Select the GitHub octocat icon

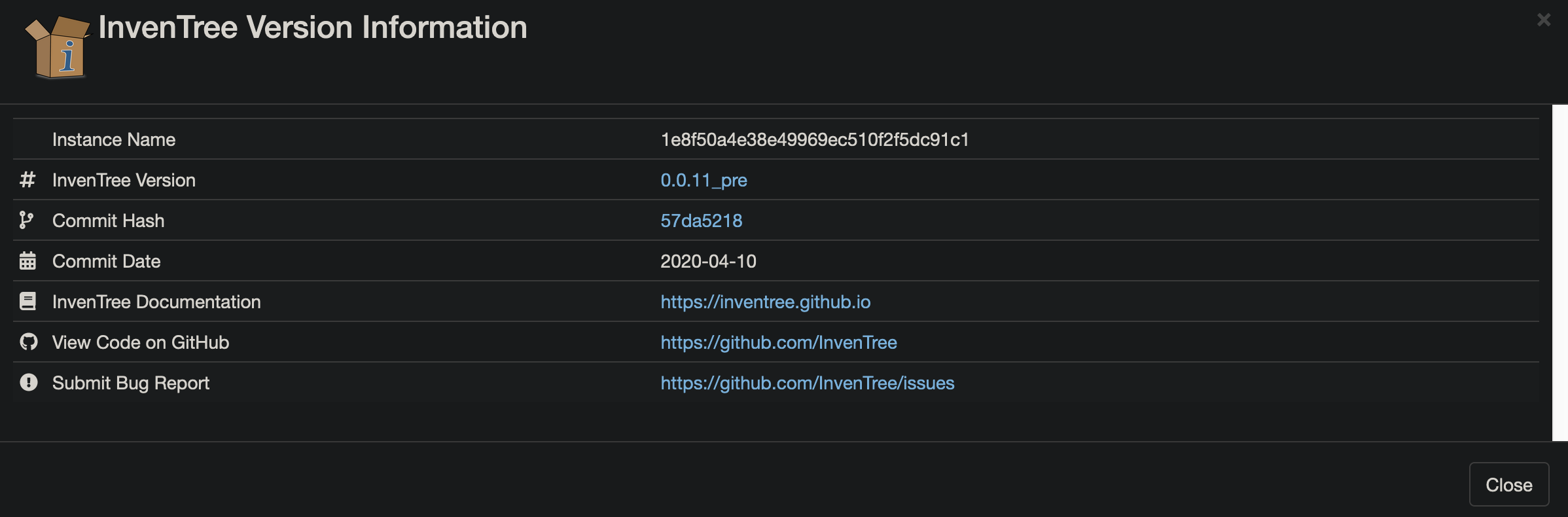click(27, 342)
